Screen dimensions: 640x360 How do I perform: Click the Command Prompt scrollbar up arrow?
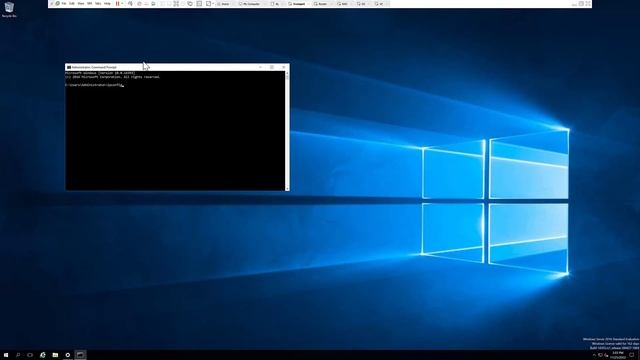[287, 73]
